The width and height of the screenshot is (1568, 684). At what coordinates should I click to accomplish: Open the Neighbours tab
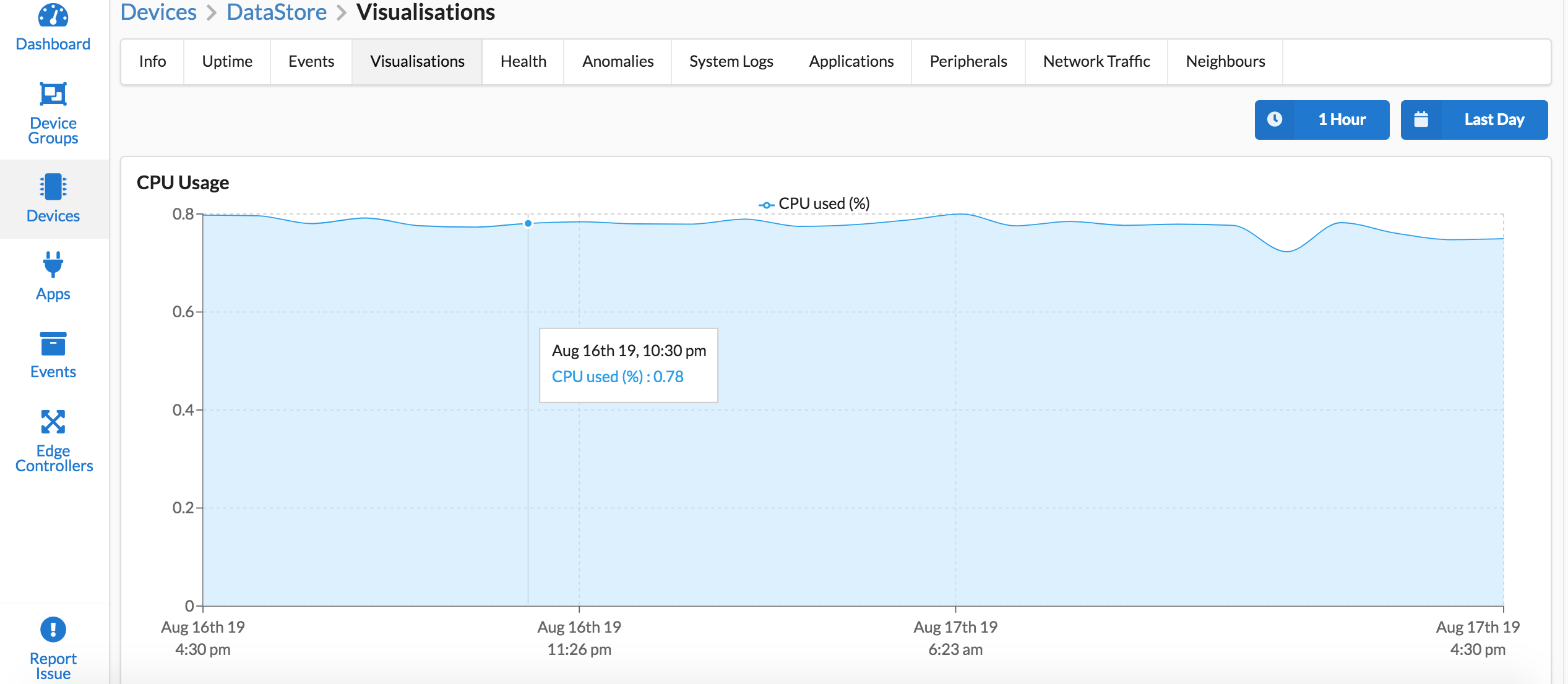pyautogui.click(x=1225, y=61)
